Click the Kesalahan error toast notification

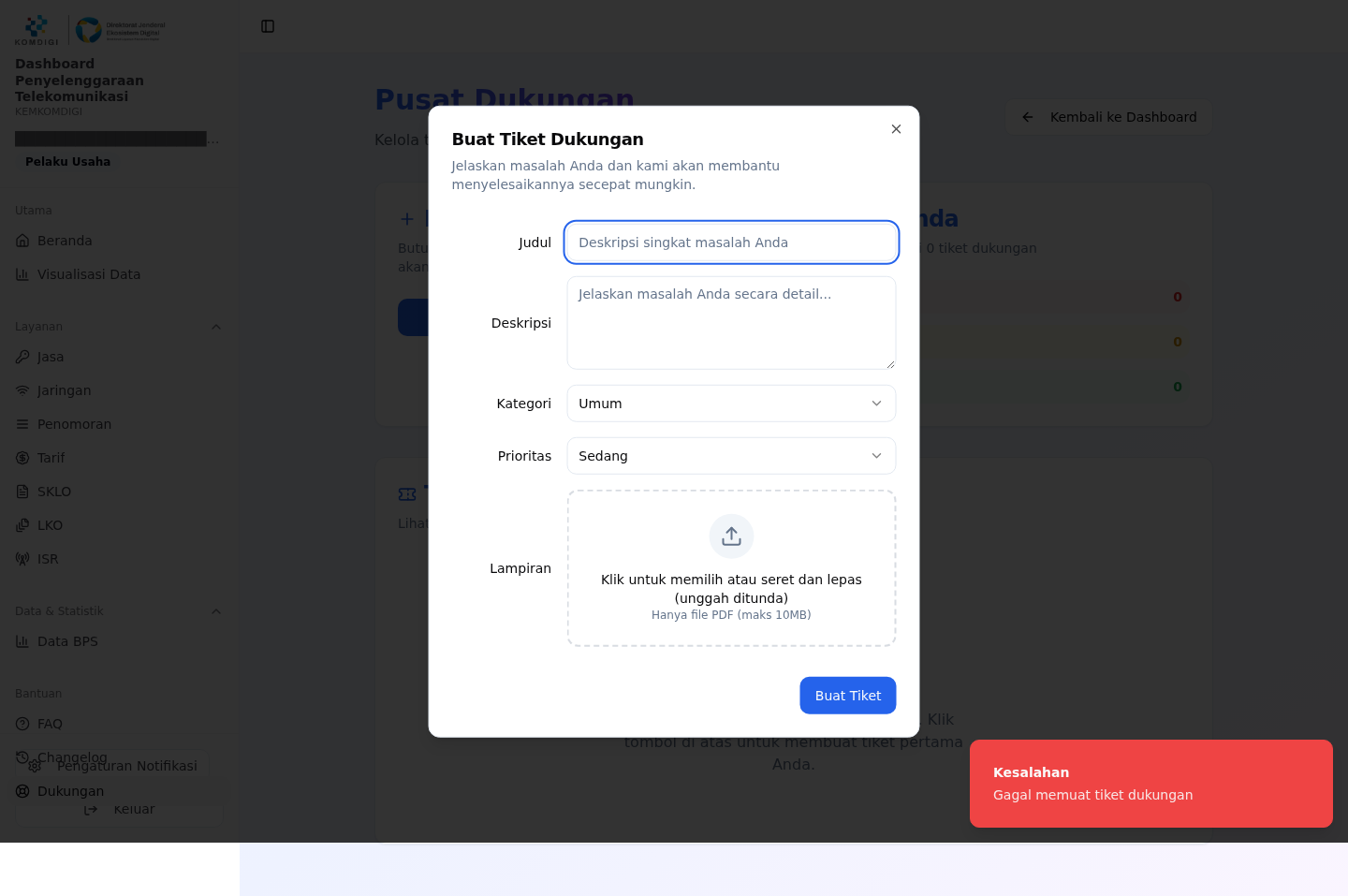1150,784
